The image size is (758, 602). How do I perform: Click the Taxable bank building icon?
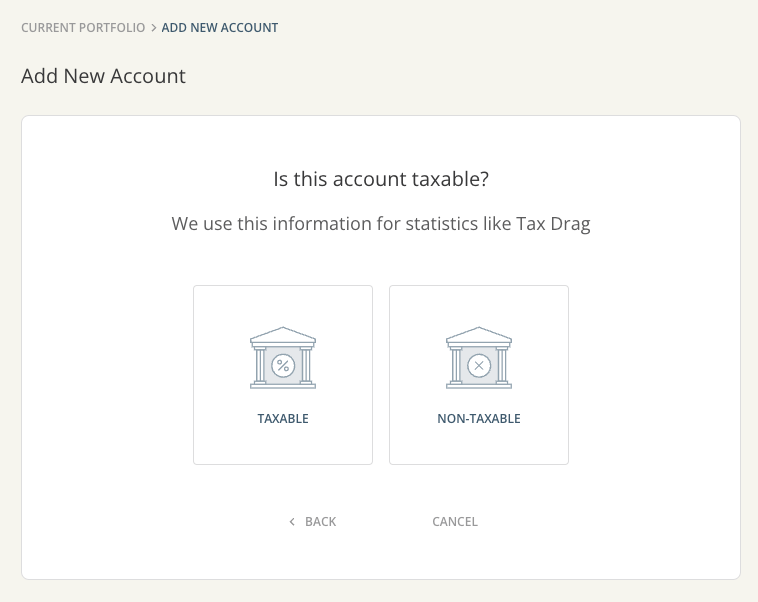283,357
